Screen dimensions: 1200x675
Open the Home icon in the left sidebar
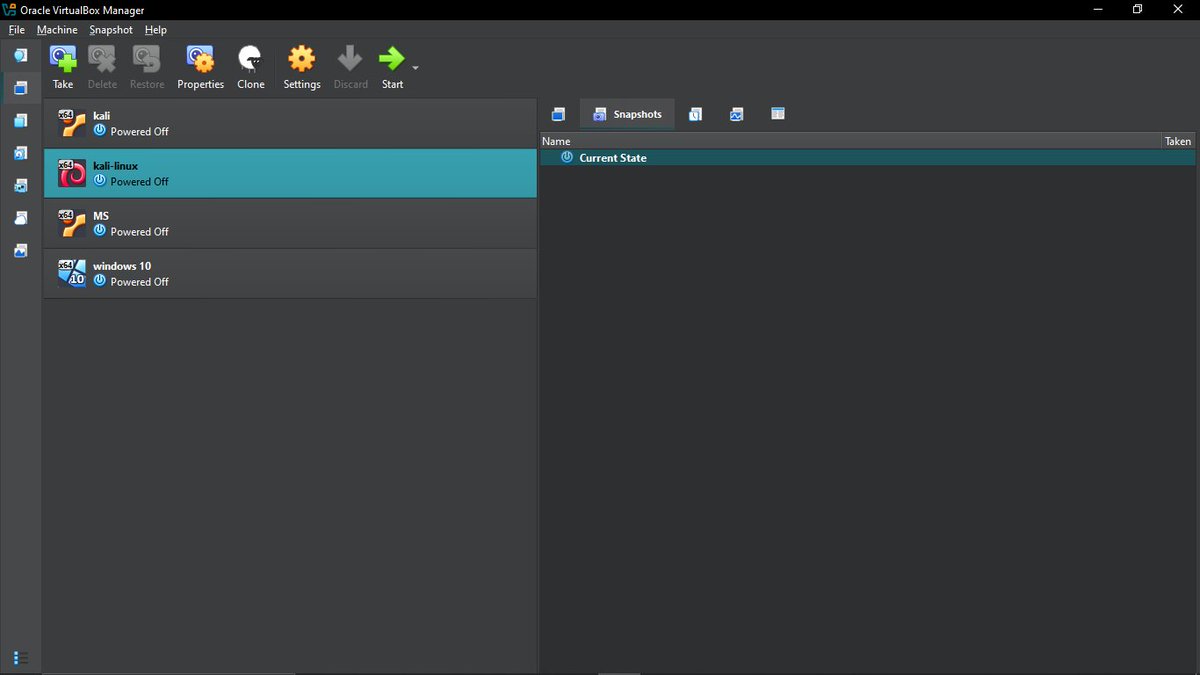20,55
